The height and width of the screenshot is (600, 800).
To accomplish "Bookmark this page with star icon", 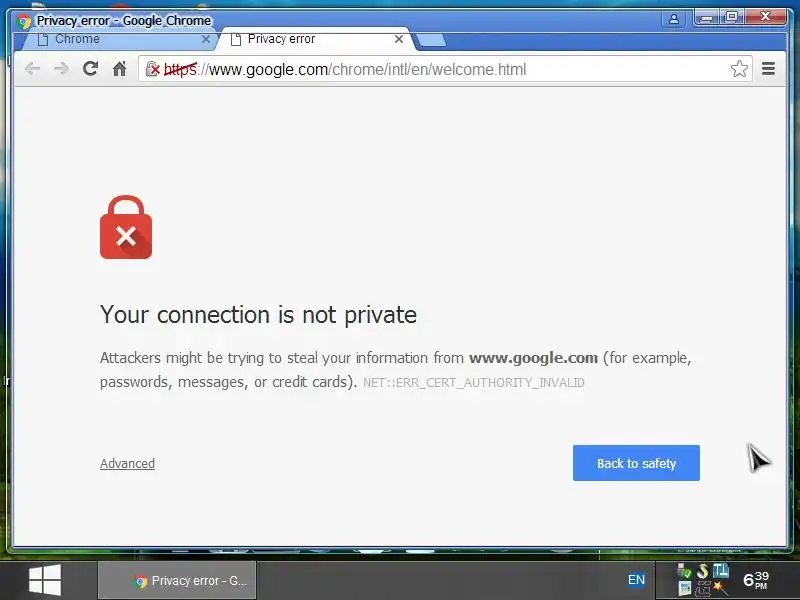I will [x=739, y=69].
